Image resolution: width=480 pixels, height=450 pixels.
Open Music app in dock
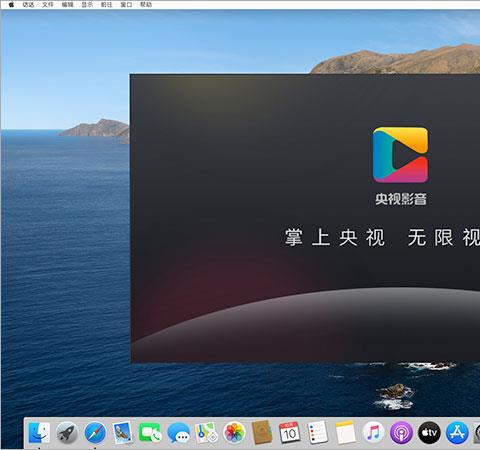pos(373,433)
